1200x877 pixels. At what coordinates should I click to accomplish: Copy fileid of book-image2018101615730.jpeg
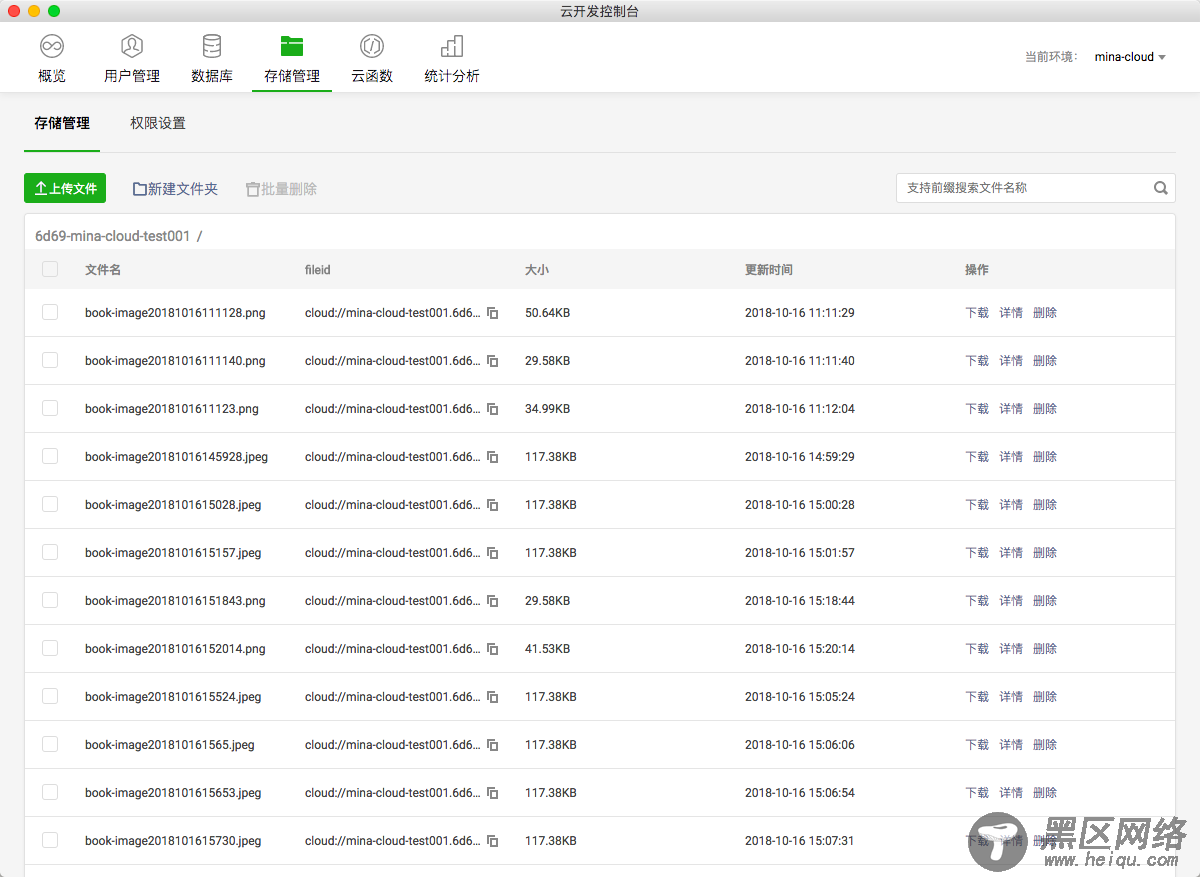pos(492,841)
